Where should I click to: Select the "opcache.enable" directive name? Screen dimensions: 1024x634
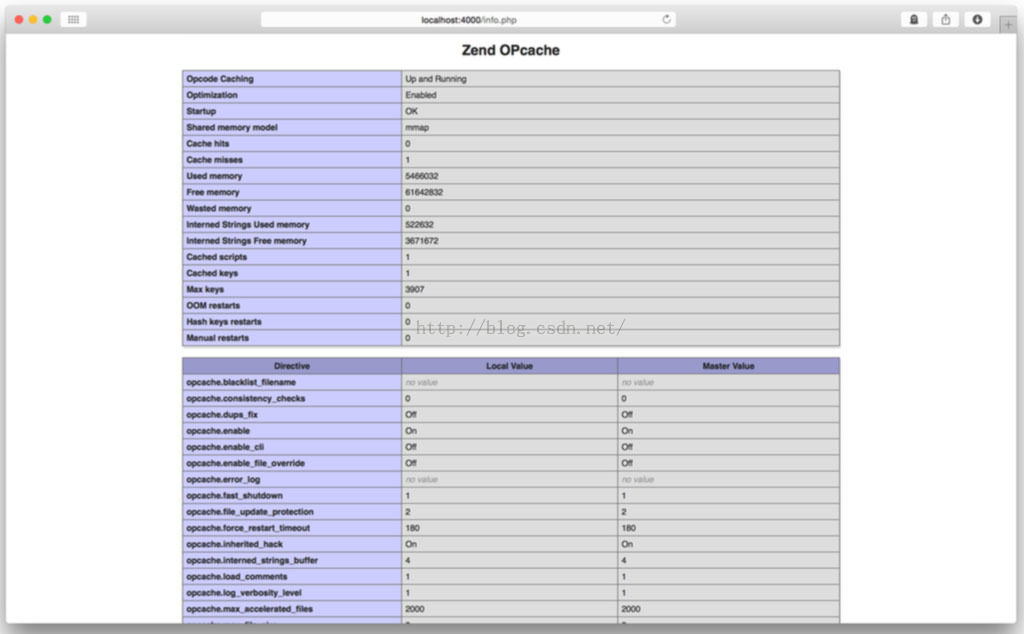click(x=218, y=432)
